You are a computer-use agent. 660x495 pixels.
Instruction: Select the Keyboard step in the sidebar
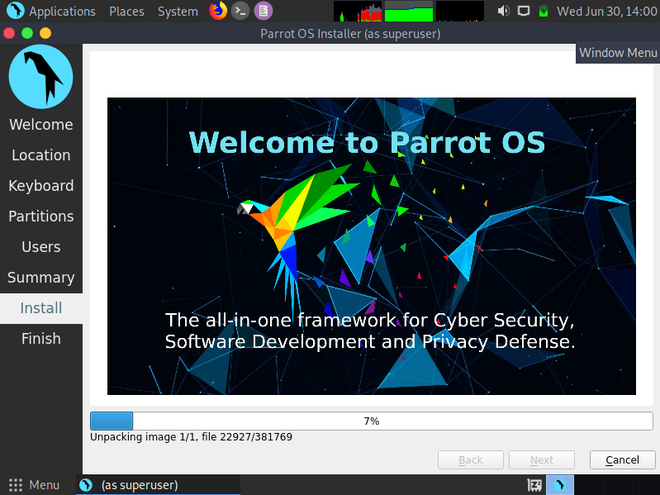coord(41,186)
